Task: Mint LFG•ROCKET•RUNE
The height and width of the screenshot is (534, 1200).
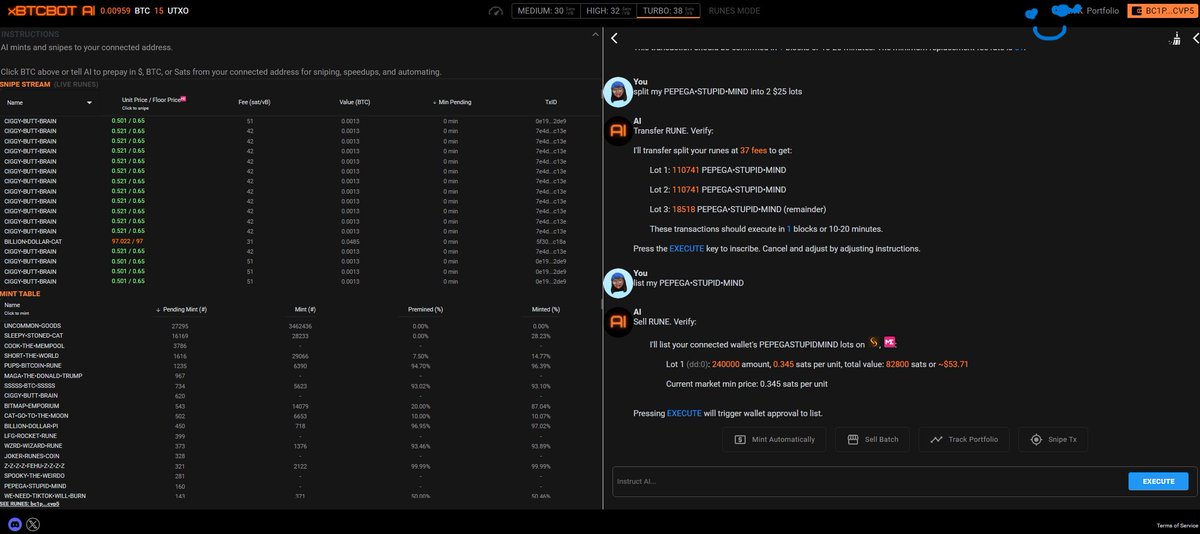Action: point(31,435)
